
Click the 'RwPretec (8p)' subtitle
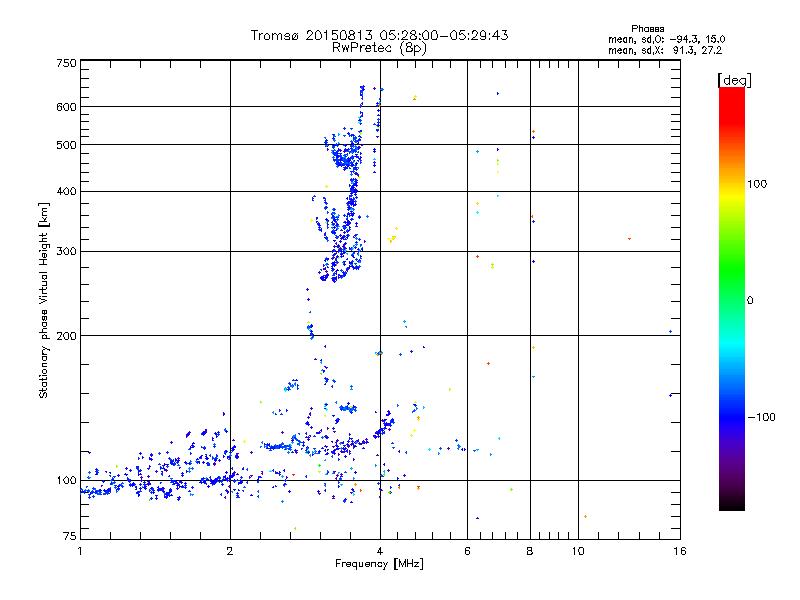coord(379,48)
